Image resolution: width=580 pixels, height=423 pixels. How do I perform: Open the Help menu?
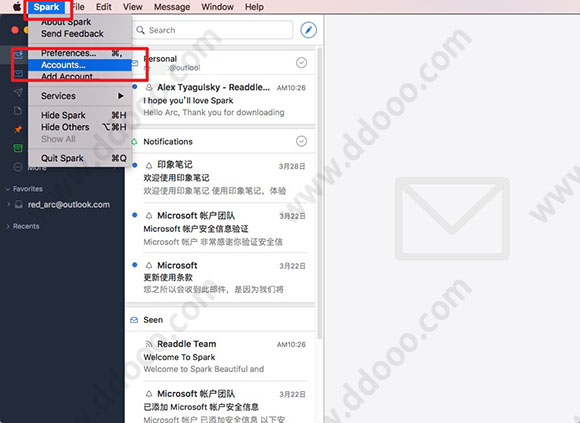coord(254,7)
